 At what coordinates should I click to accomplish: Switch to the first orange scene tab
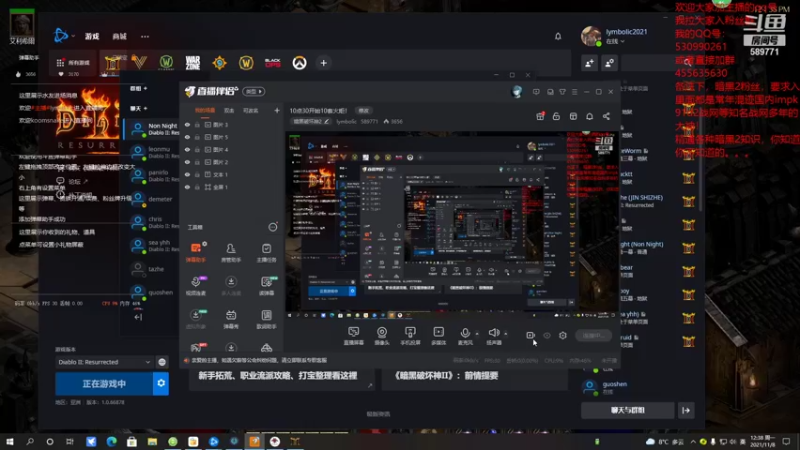point(205,110)
